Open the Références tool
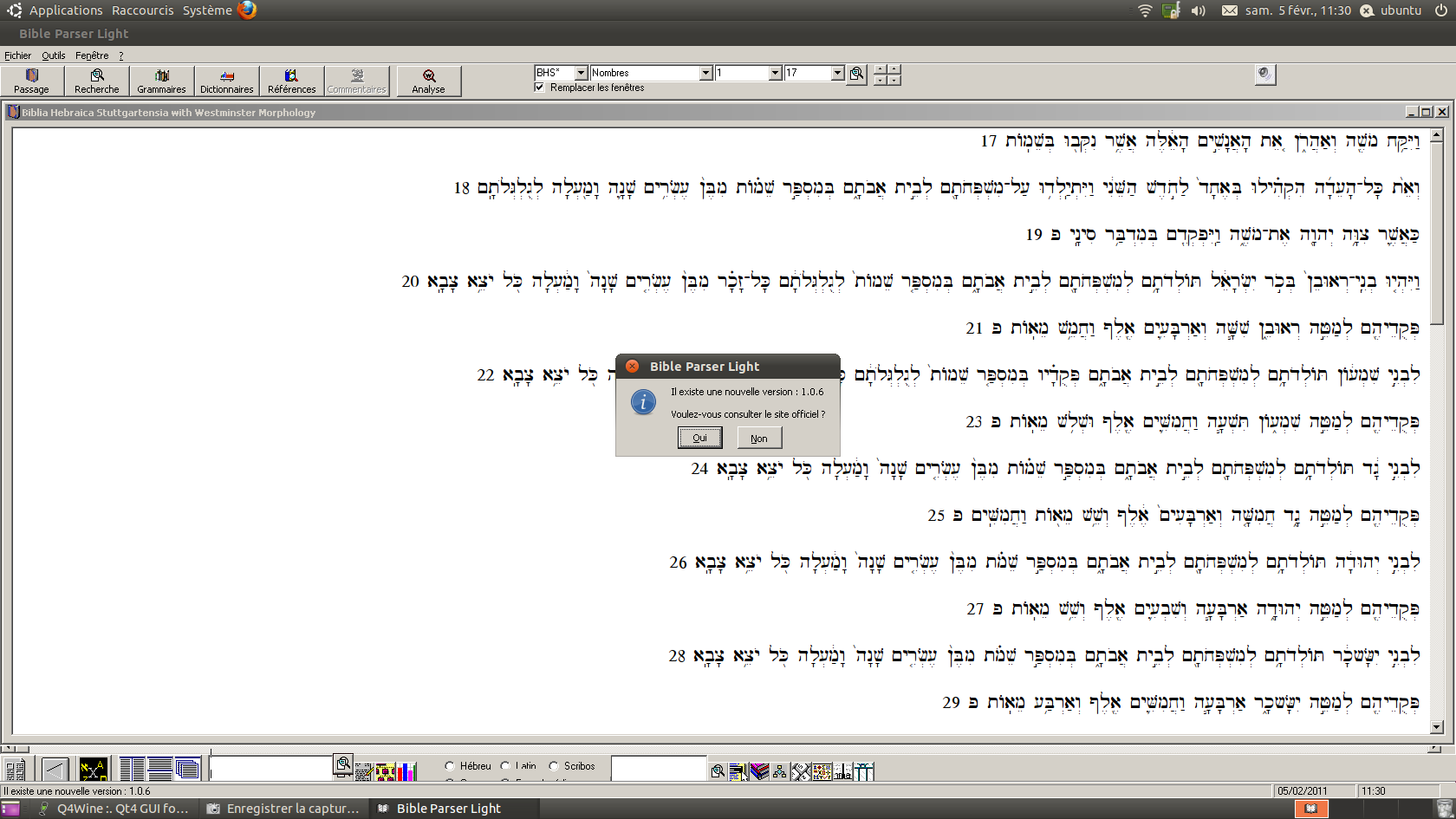The height and width of the screenshot is (819, 1456). click(292, 81)
